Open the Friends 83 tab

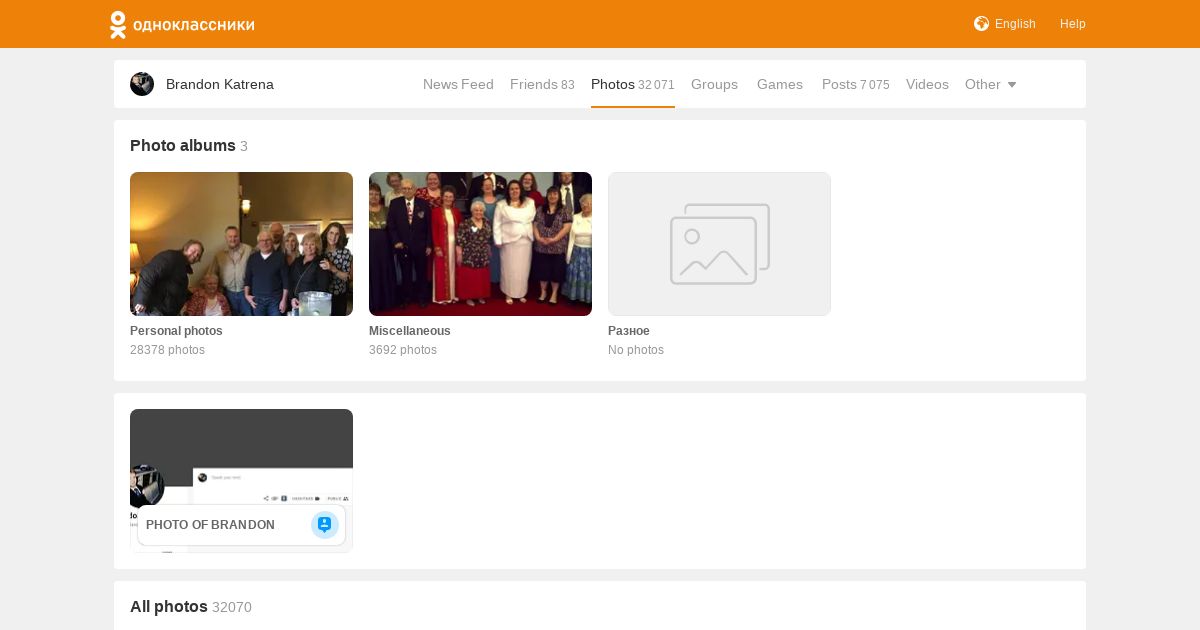542,84
